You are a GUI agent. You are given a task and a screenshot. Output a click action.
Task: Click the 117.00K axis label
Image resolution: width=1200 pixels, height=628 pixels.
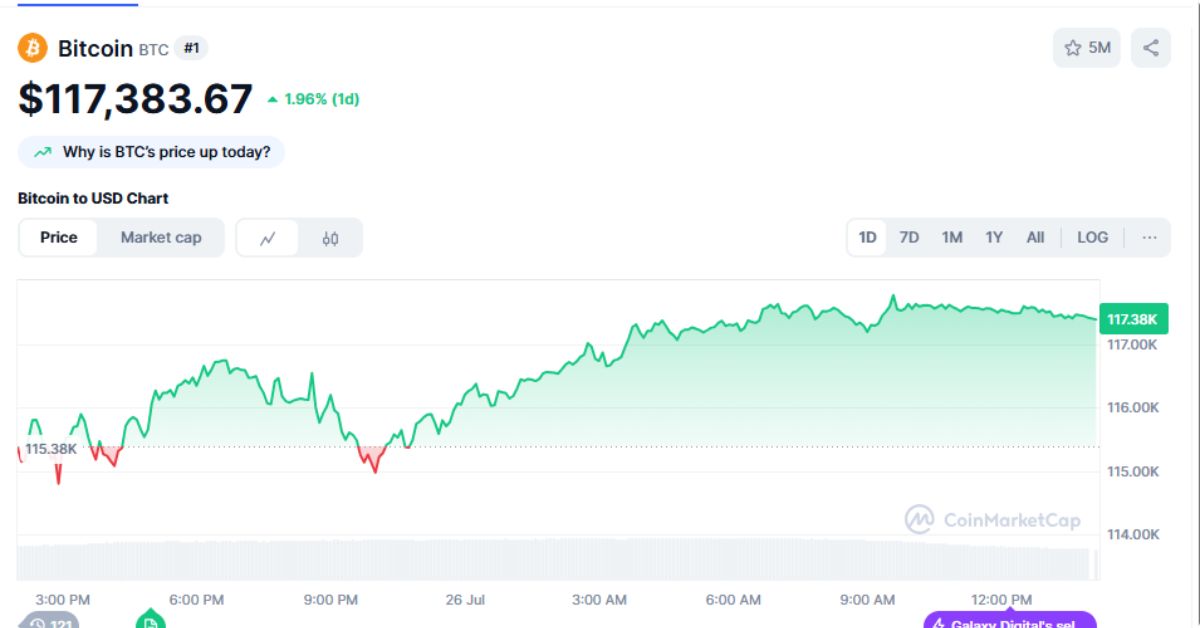(1132, 344)
